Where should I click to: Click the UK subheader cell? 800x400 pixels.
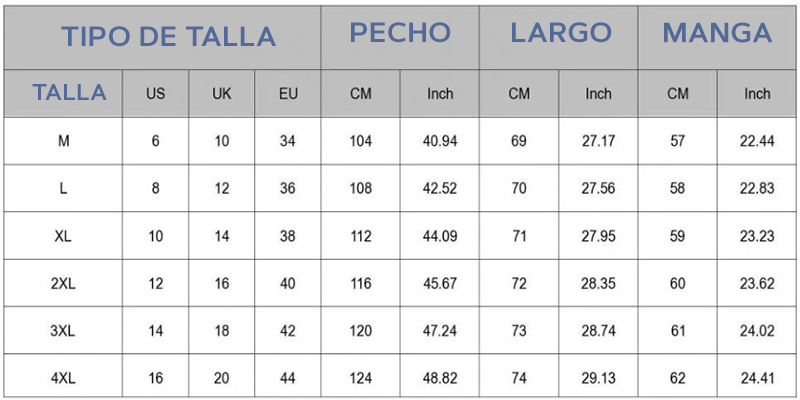[222, 94]
